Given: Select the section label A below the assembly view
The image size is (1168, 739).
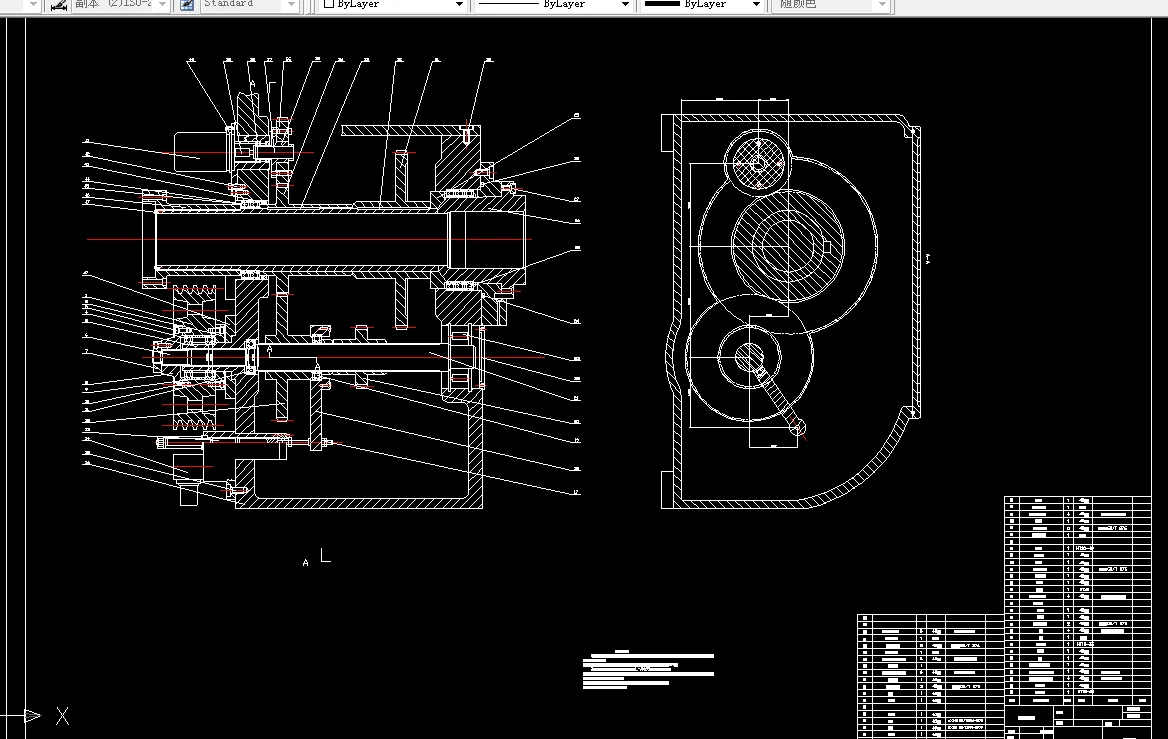Looking at the screenshot, I should (305, 562).
